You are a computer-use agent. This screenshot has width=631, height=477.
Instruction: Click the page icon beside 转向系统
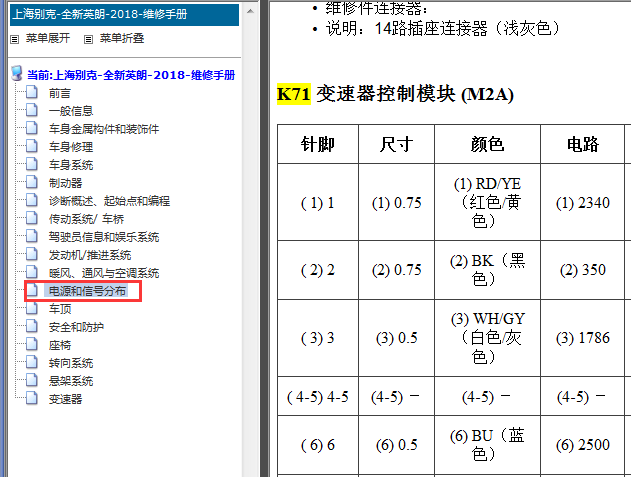(x=32, y=362)
